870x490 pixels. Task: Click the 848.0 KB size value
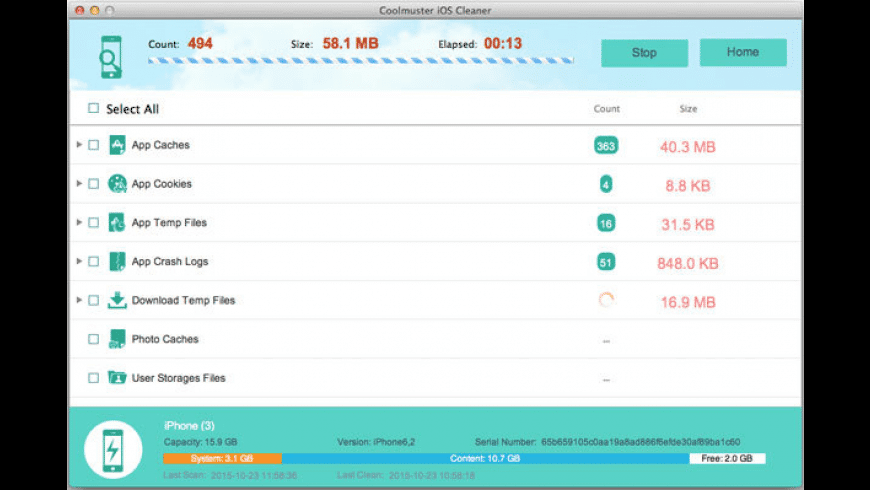pyautogui.click(x=687, y=264)
